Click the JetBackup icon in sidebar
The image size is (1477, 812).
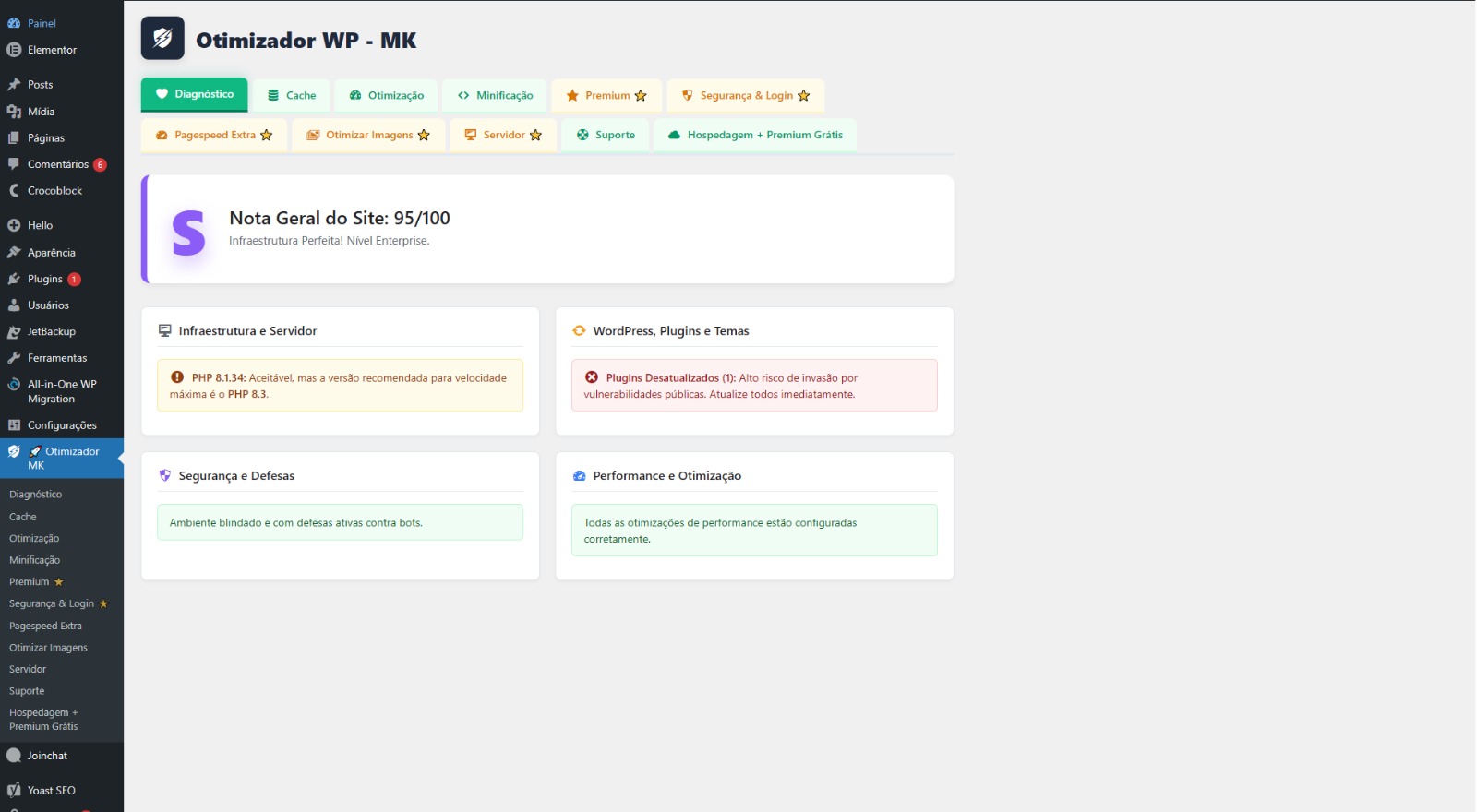point(14,331)
